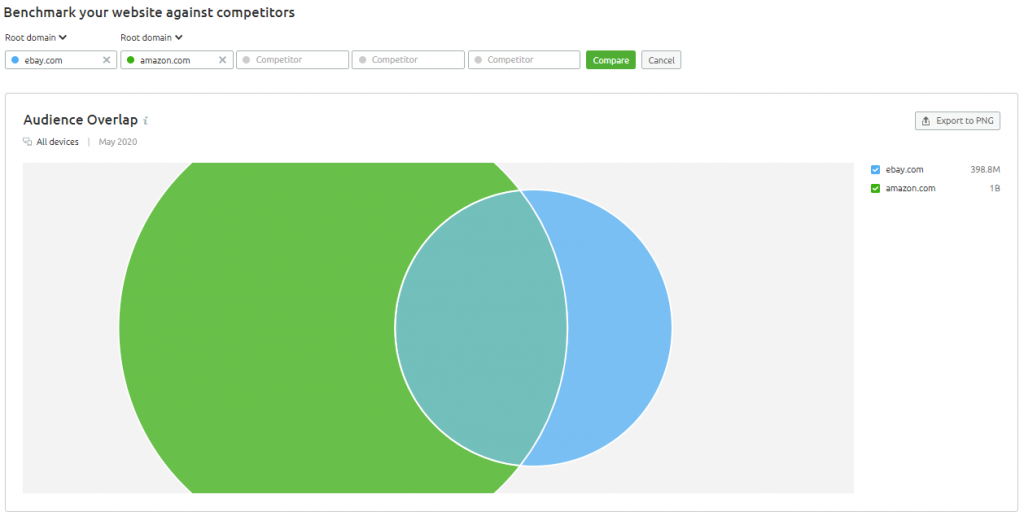Remove amazon.com using its X icon
This screenshot has width=1024, height=516.
point(222,60)
